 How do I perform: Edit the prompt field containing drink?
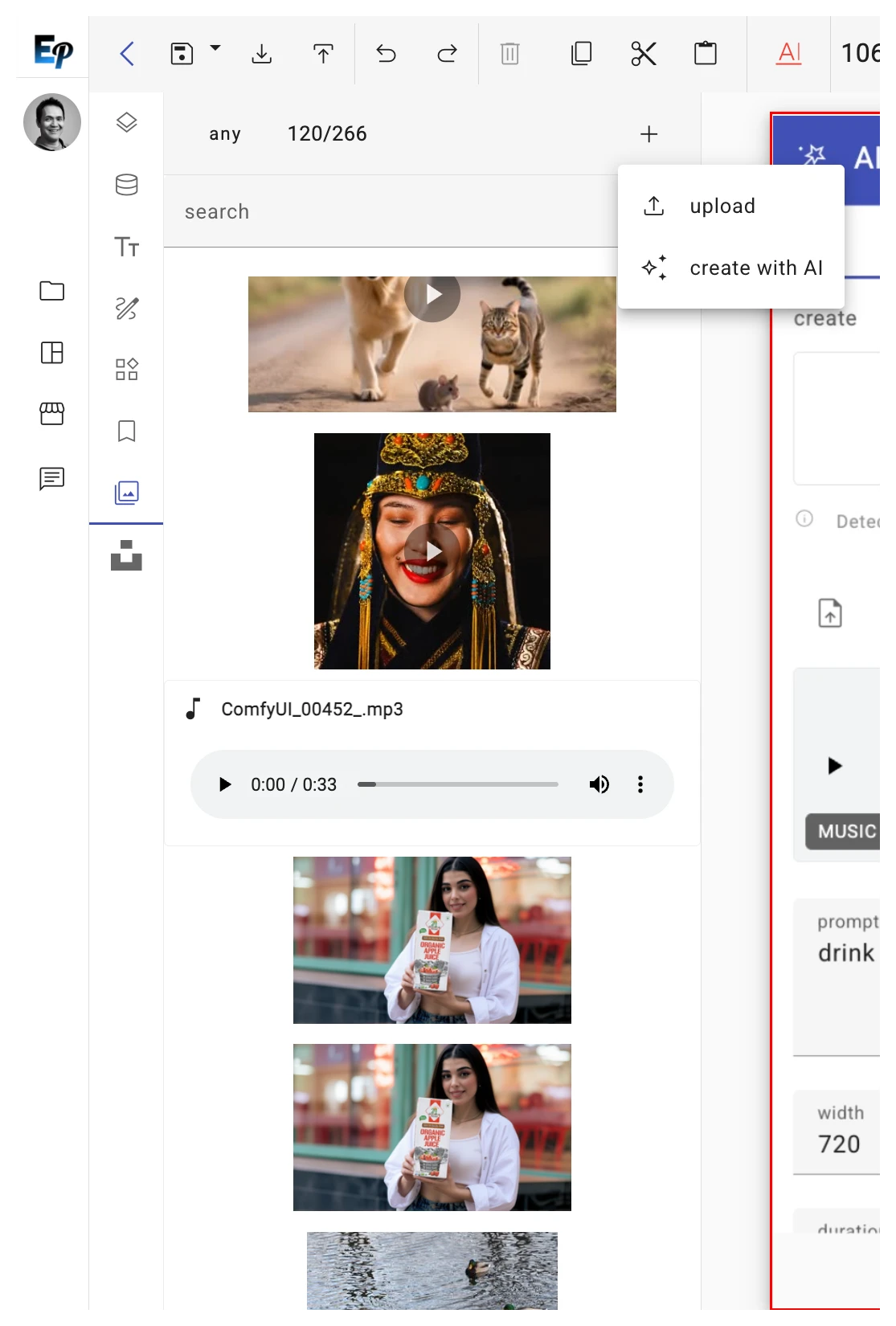pyautogui.click(x=837, y=978)
